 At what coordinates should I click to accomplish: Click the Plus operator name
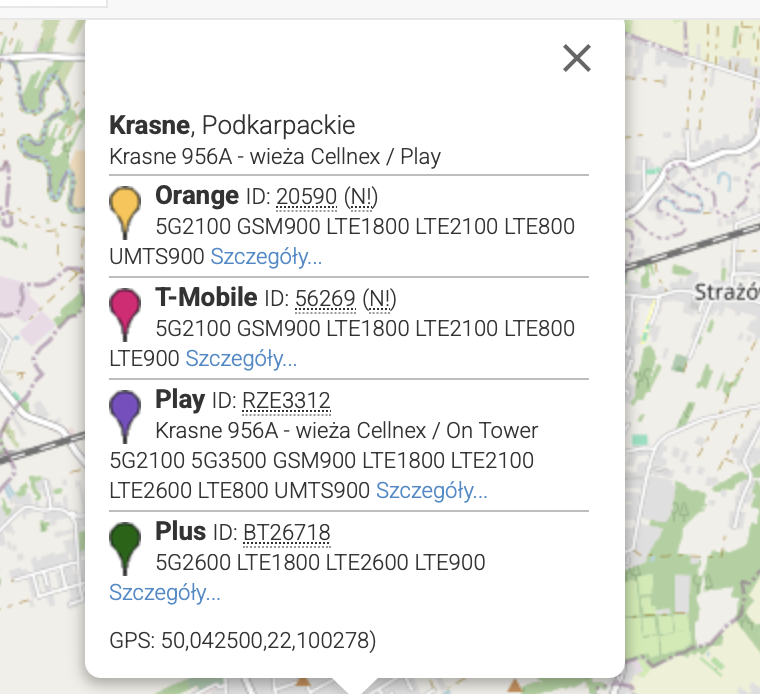click(x=180, y=532)
